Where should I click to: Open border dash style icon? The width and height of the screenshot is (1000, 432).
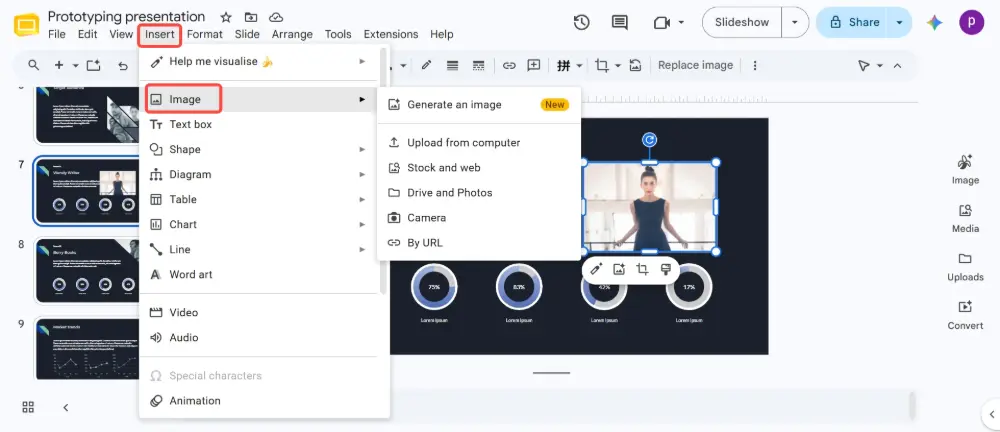tap(478, 65)
